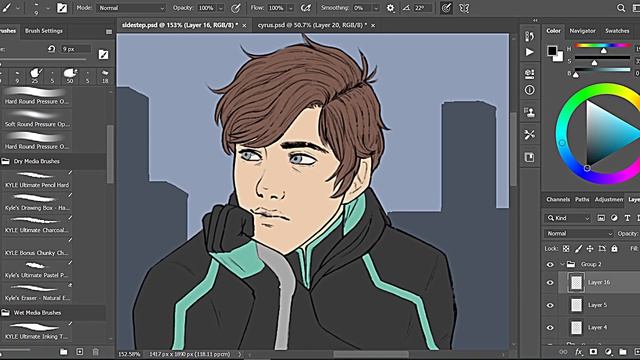The width and height of the screenshot is (640, 360).
Task: Hide Layer 16 visibility eye
Action: [550, 282]
